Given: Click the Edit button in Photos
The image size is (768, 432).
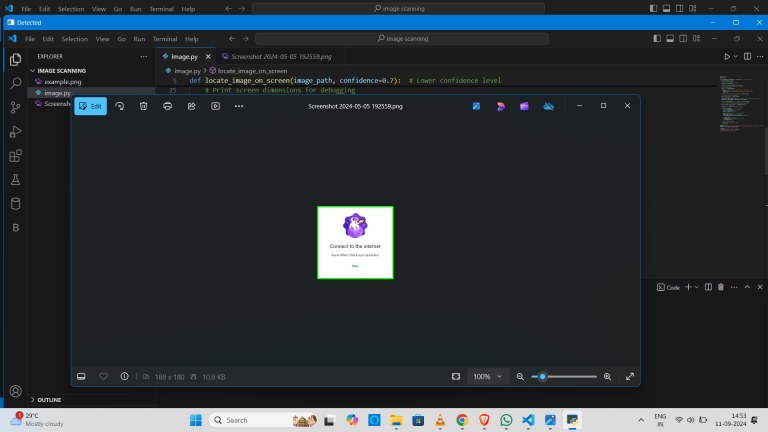Looking at the screenshot, I should (90, 106).
